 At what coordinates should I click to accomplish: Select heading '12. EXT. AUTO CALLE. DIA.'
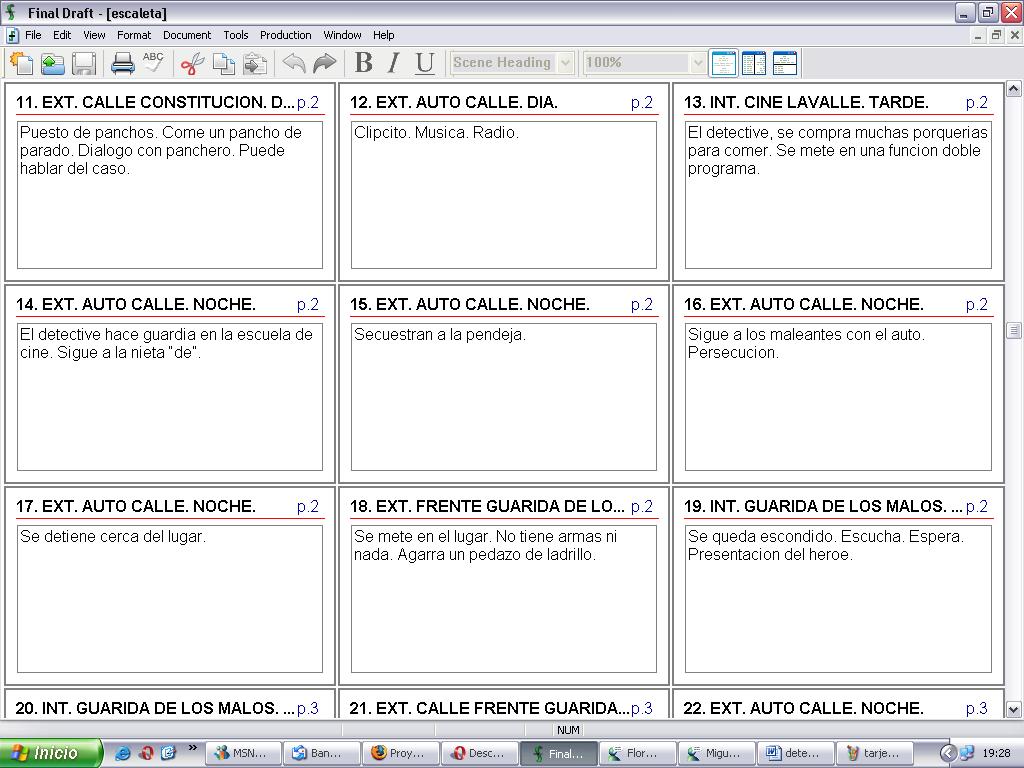[454, 103]
